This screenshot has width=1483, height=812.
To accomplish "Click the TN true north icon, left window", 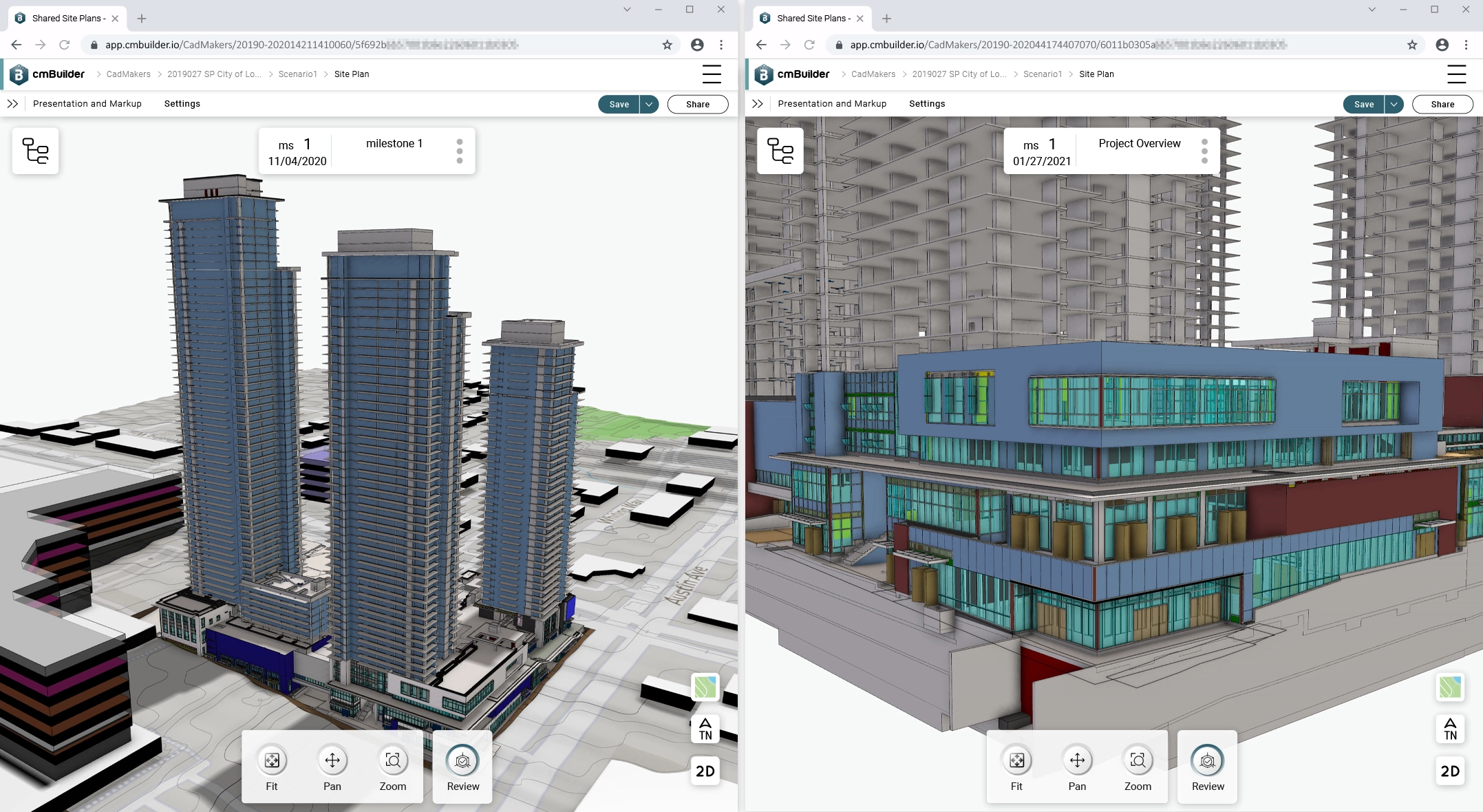I will pyautogui.click(x=705, y=729).
